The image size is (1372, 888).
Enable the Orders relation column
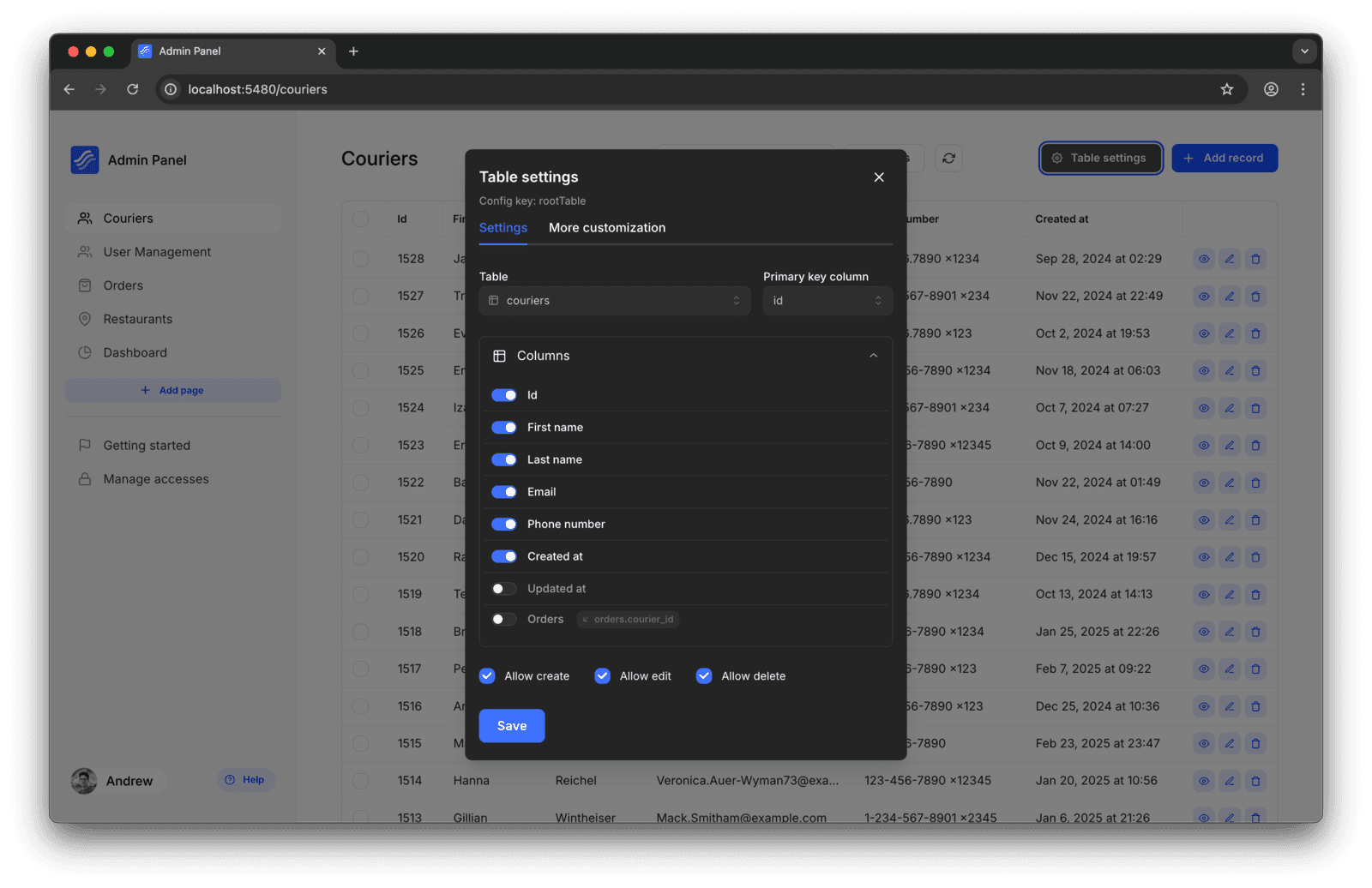tap(504, 620)
